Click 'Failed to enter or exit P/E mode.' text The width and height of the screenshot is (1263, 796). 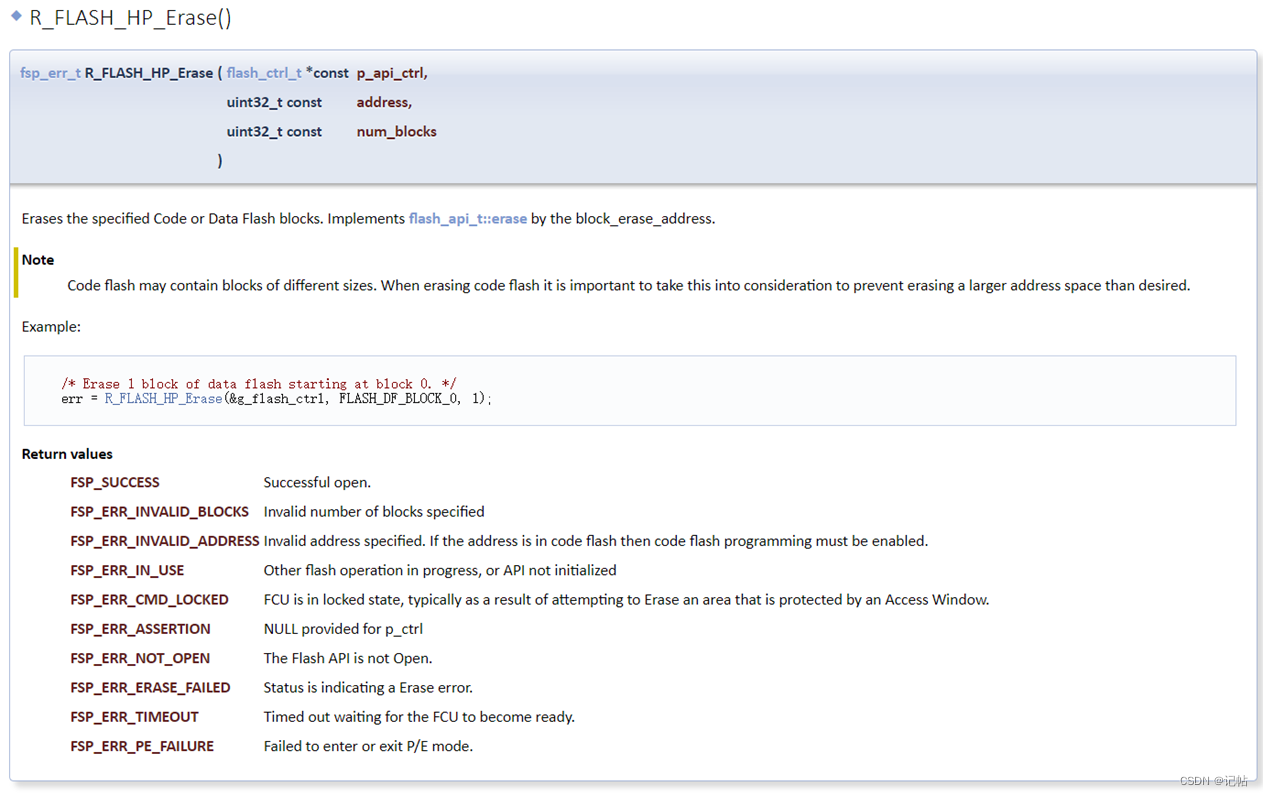coord(368,746)
